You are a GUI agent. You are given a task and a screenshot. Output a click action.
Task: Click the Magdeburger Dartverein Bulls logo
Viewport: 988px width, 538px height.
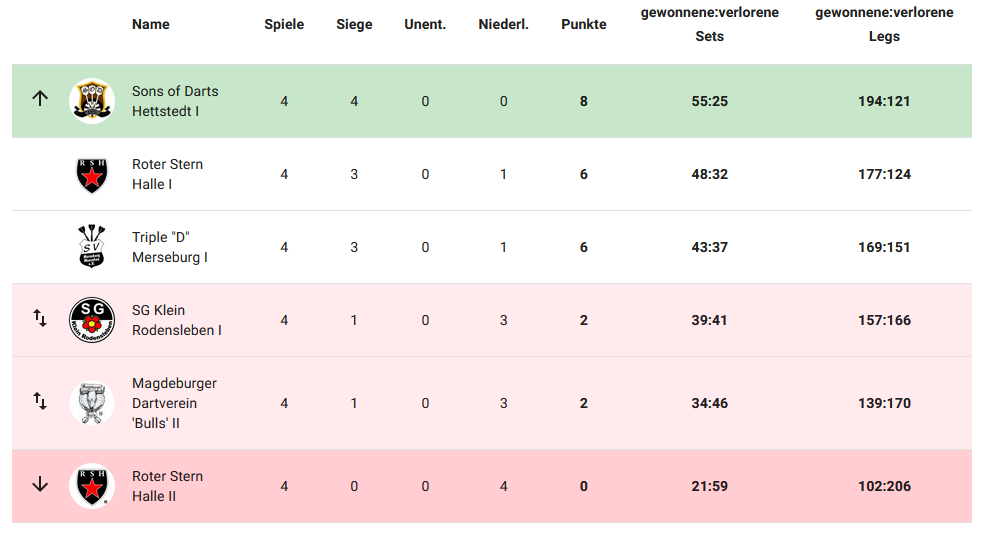click(92, 403)
